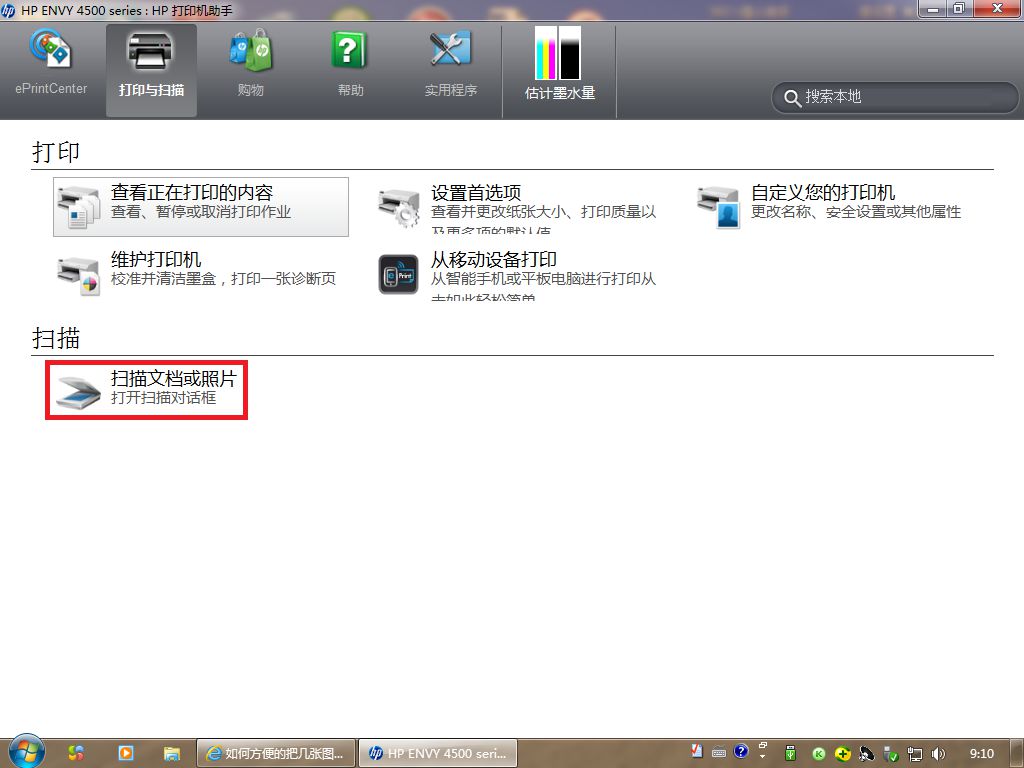Screen dimensions: 1024x768
Task: Open 扫描文档或照片 scan dialog
Action: point(146,390)
